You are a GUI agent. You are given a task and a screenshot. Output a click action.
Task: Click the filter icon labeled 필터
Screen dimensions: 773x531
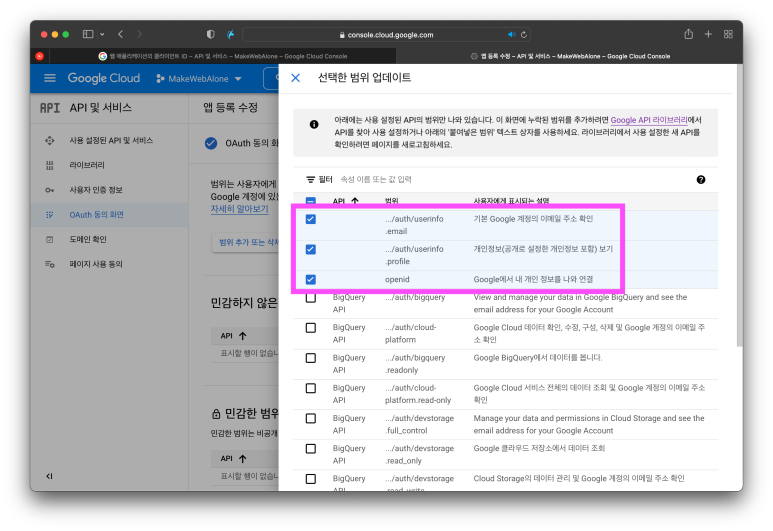coord(311,179)
